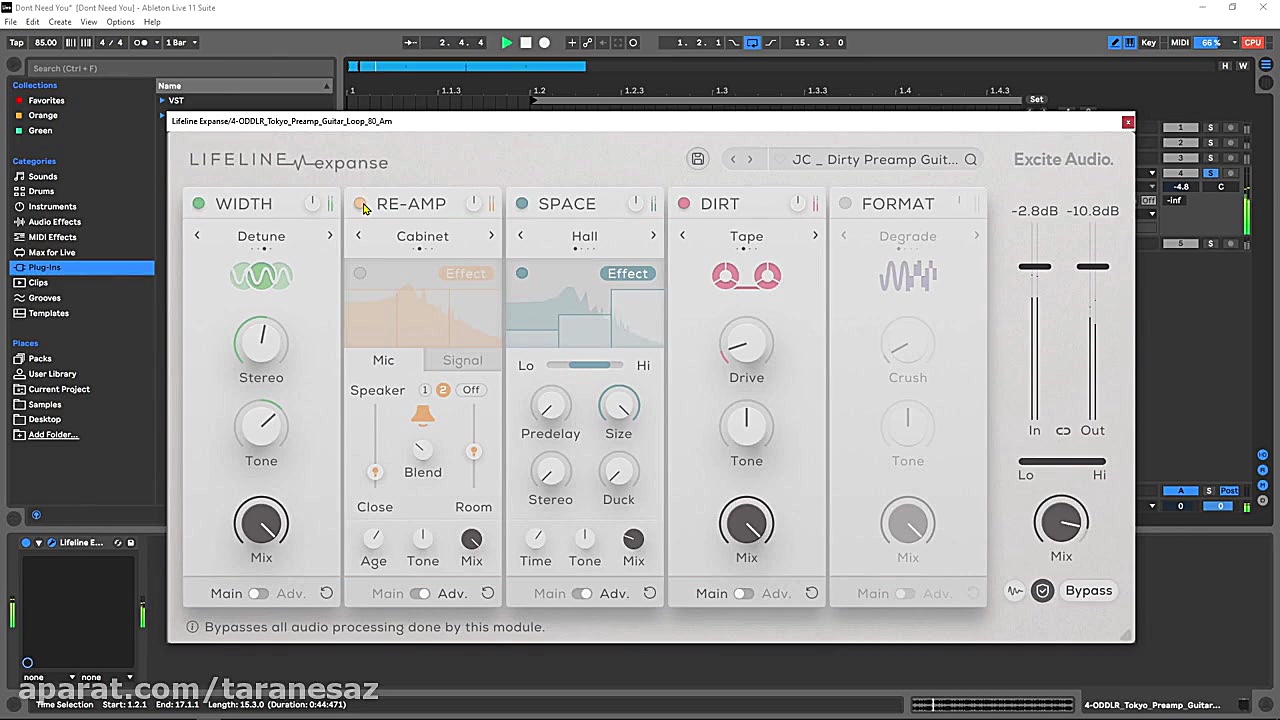Viewport: 1280px width, 720px height.
Task: Select next DIRT mode after Tape
Action: (815, 236)
